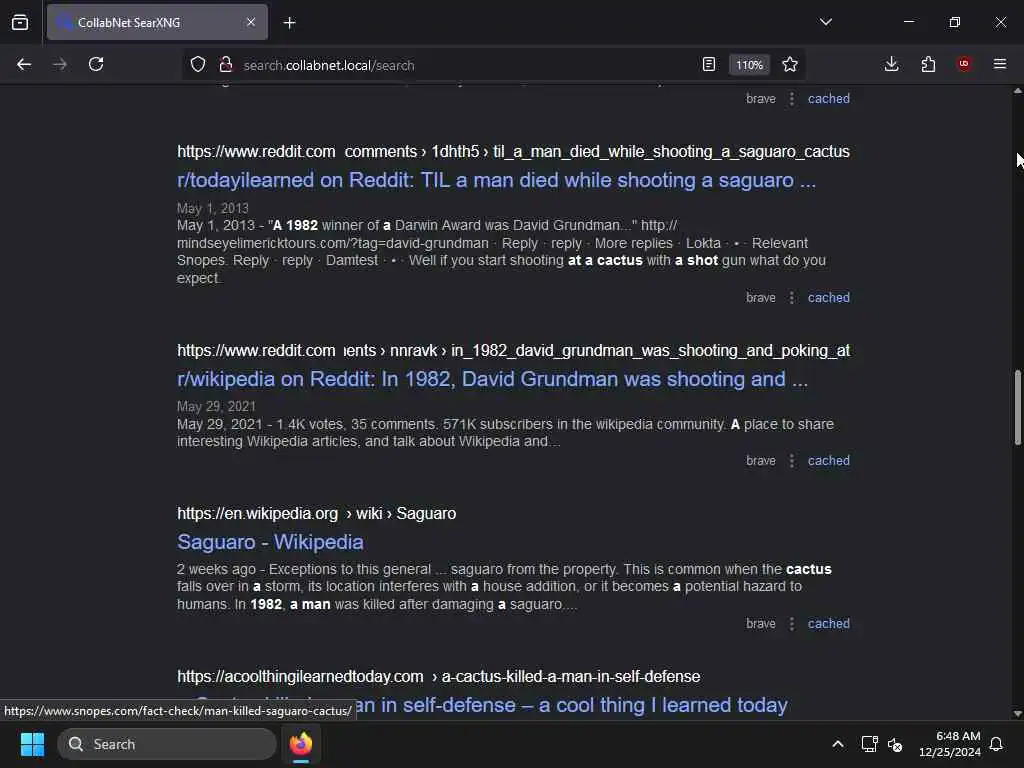Open the Extensions puzzle icon
Image resolution: width=1024 pixels, height=768 pixels.
928,64
